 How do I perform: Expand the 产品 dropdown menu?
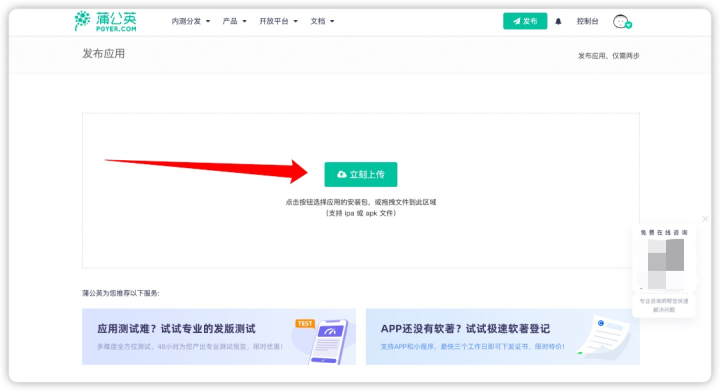pyautogui.click(x=234, y=21)
